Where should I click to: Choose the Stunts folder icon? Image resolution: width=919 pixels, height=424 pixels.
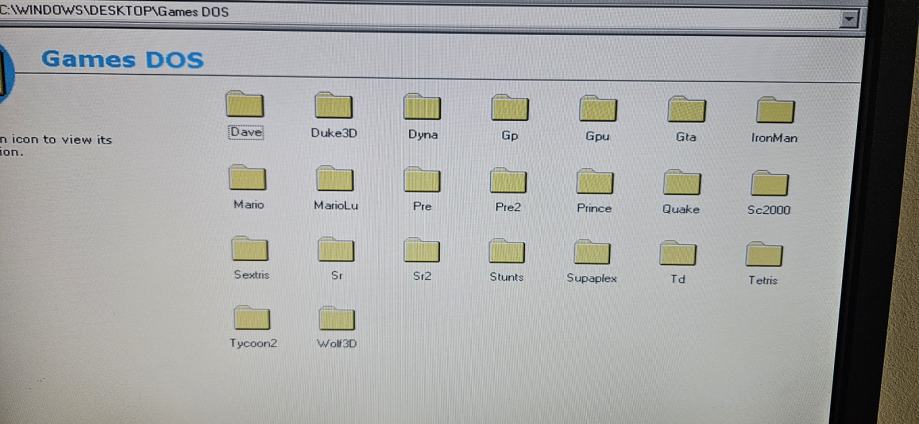tap(507, 251)
